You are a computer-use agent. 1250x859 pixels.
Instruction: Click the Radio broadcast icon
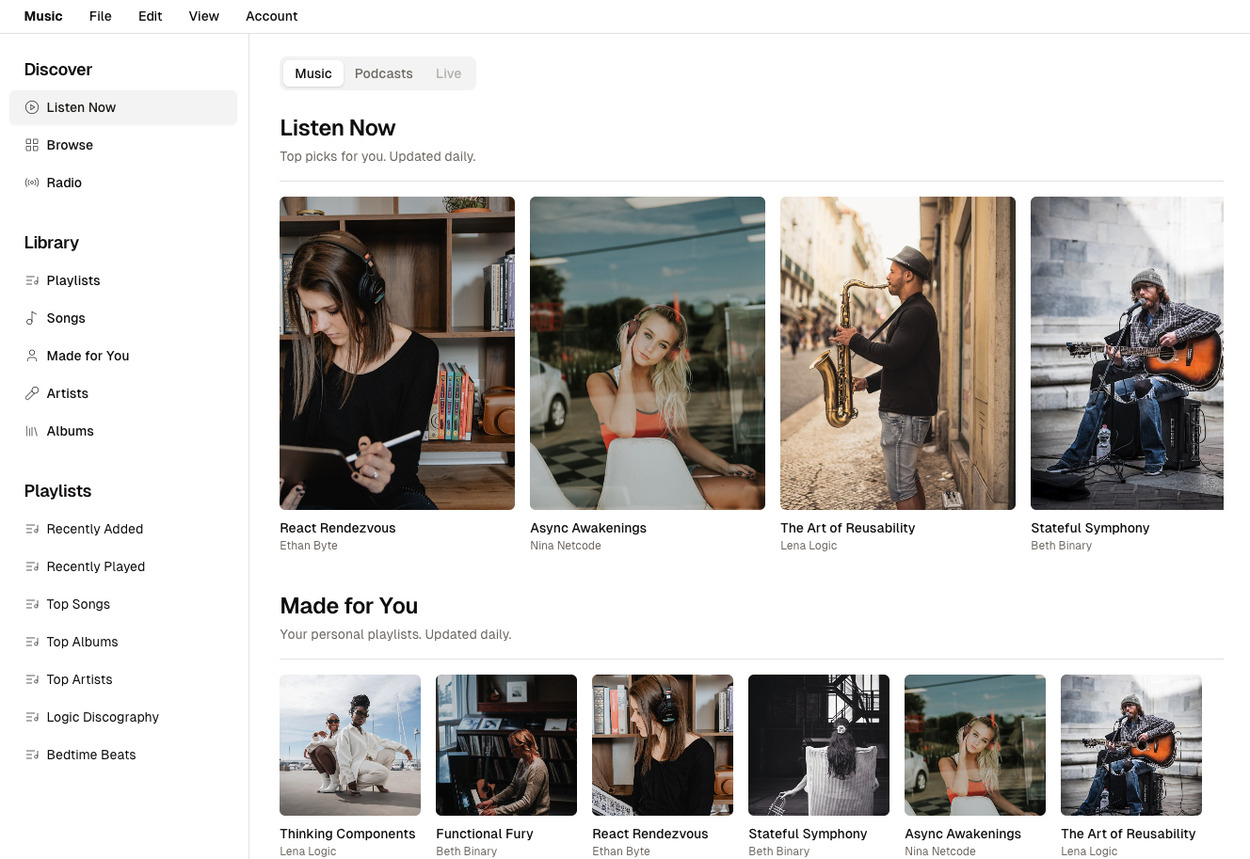coord(32,183)
